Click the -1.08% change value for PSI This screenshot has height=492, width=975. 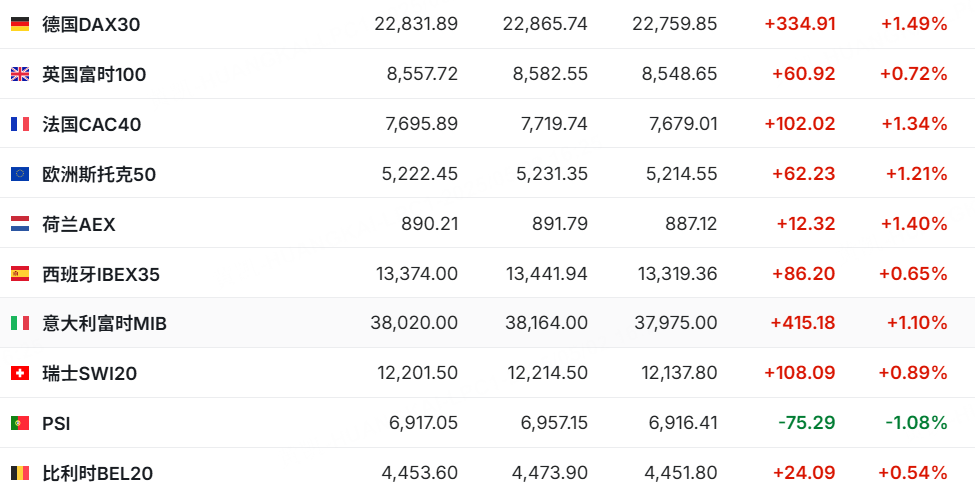click(x=916, y=423)
